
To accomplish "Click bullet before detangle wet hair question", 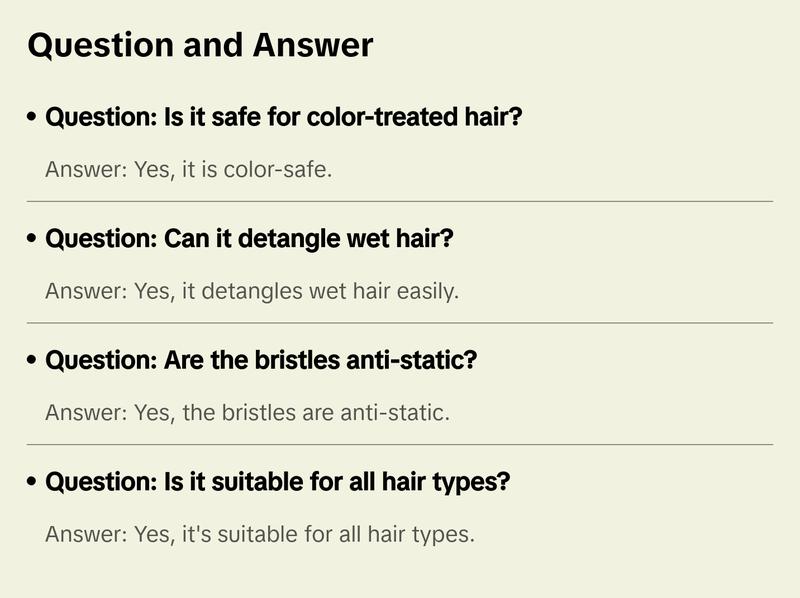I will point(32,238).
